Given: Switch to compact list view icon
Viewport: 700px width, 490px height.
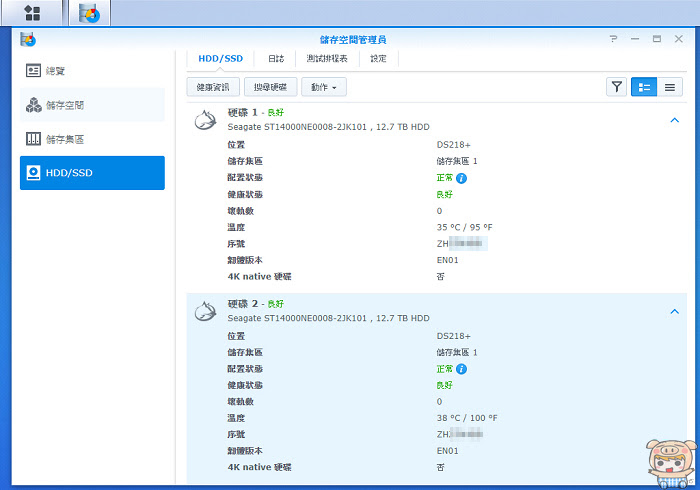Looking at the screenshot, I should tap(670, 87).
